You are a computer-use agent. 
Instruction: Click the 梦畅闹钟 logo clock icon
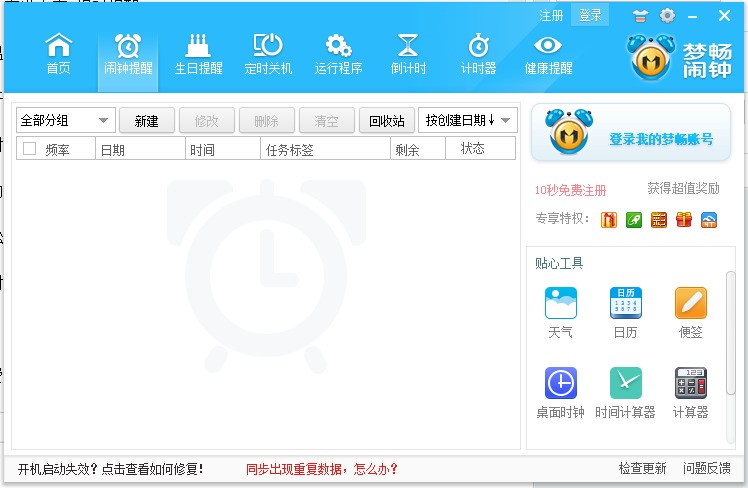[x=651, y=58]
